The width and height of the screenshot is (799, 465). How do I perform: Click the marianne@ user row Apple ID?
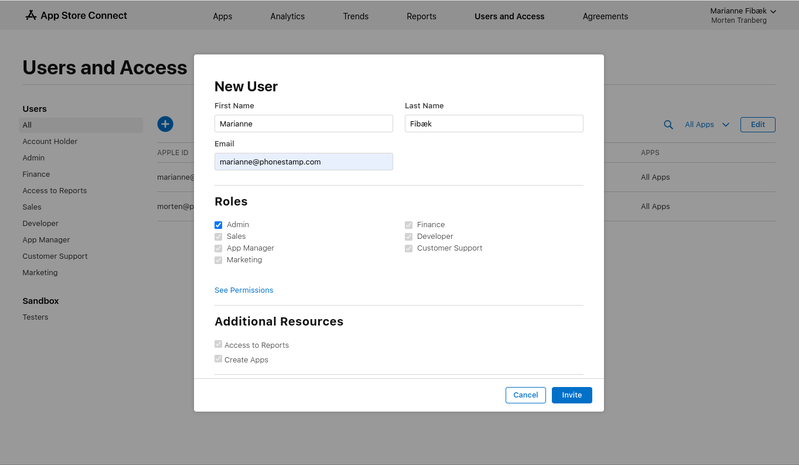pyautogui.click(x=175, y=177)
